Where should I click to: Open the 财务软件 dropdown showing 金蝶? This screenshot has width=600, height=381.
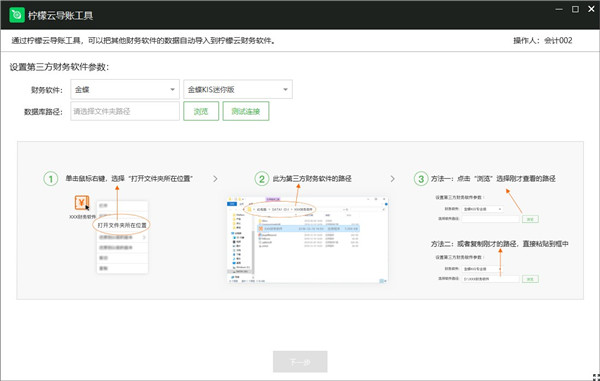pyautogui.click(x=125, y=90)
